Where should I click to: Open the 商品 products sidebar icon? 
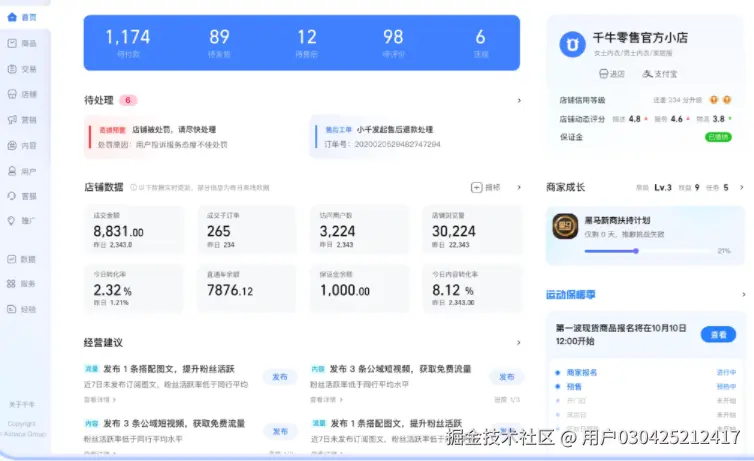click(x=12, y=43)
